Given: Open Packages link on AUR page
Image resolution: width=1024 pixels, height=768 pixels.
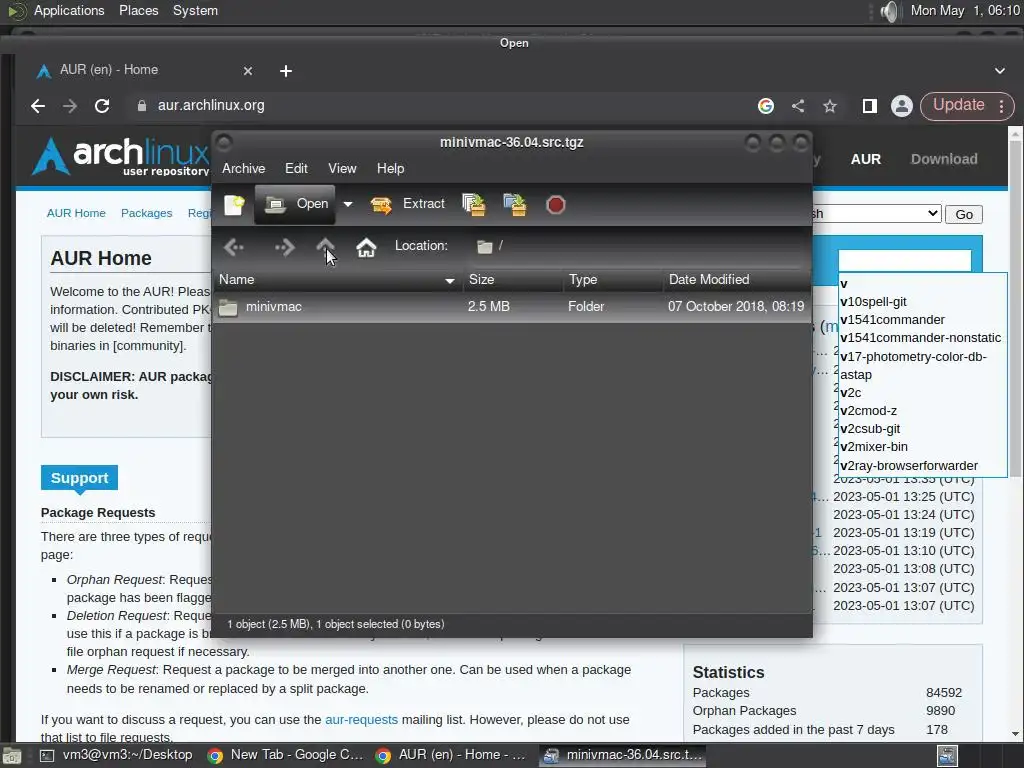Looking at the screenshot, I should (146, 213).
